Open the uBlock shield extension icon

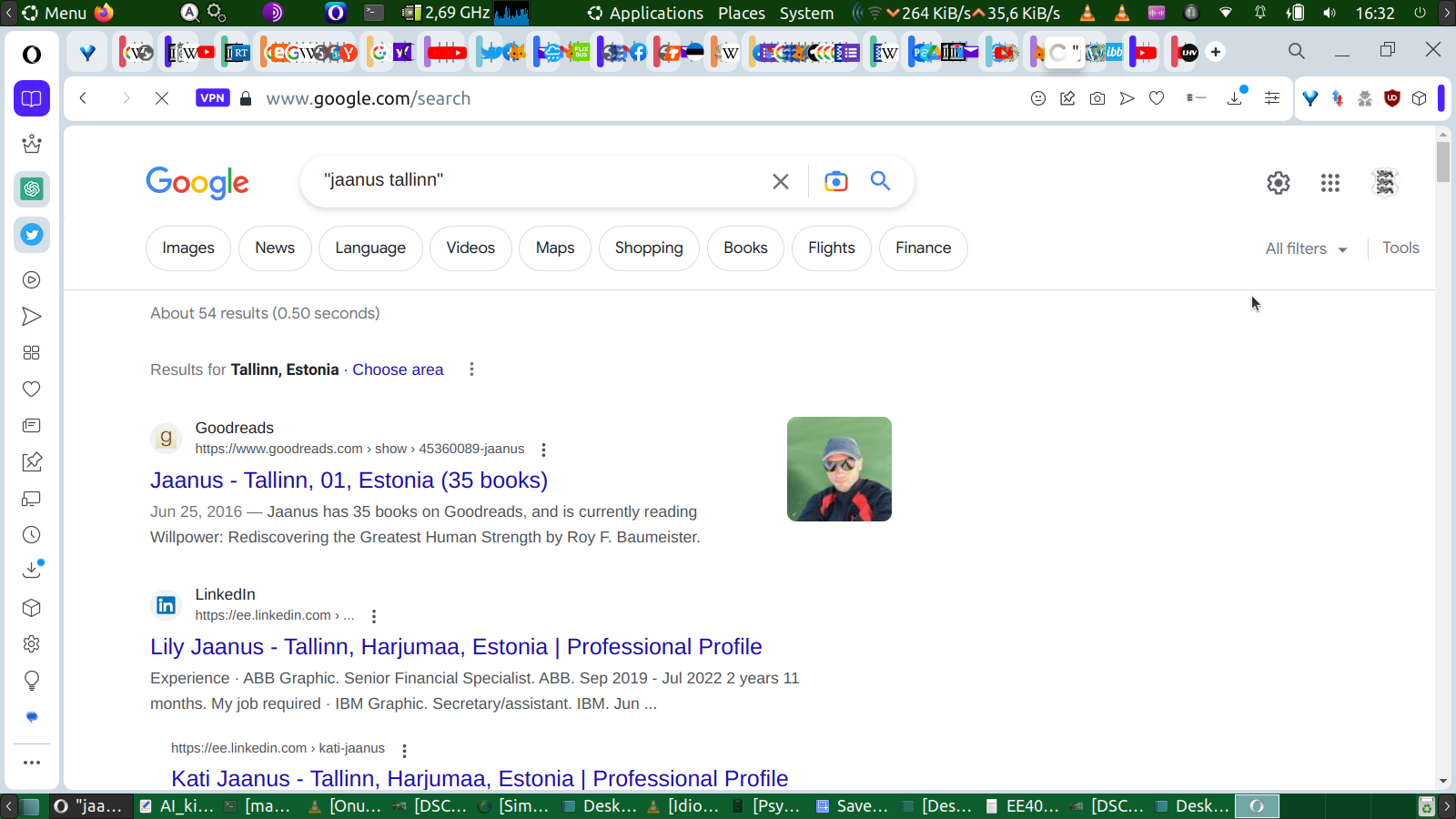1391,98
